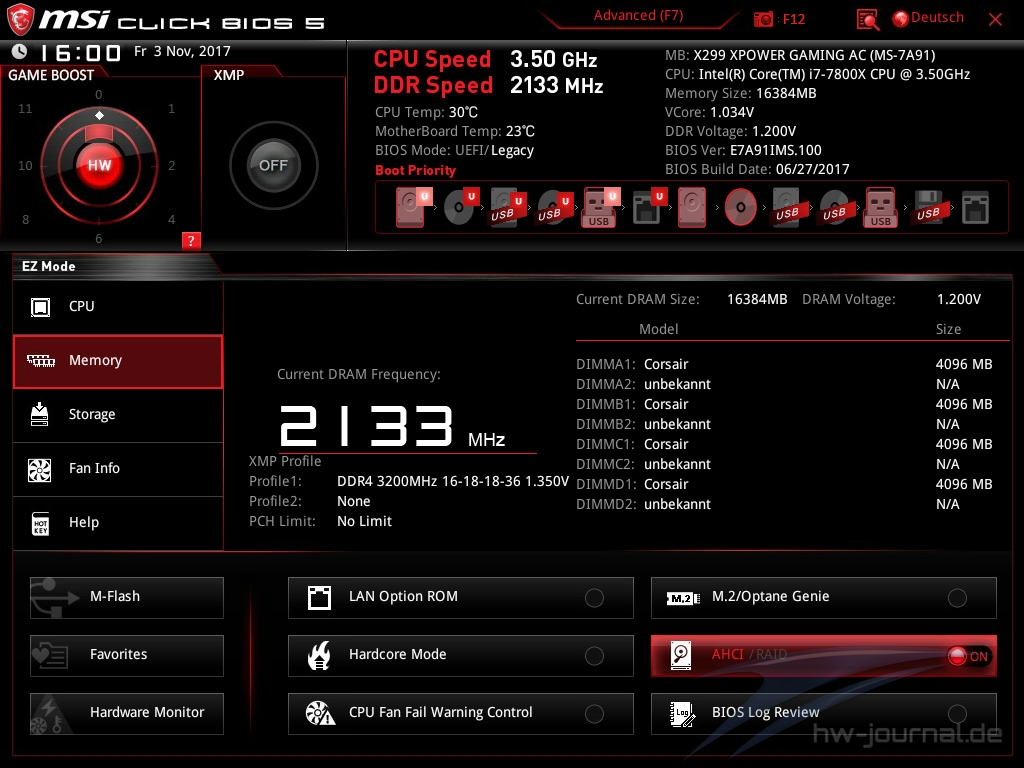Open Hardware Monitor
Image resolution: width=1024 pixels, height=768 pixels.
127,714
